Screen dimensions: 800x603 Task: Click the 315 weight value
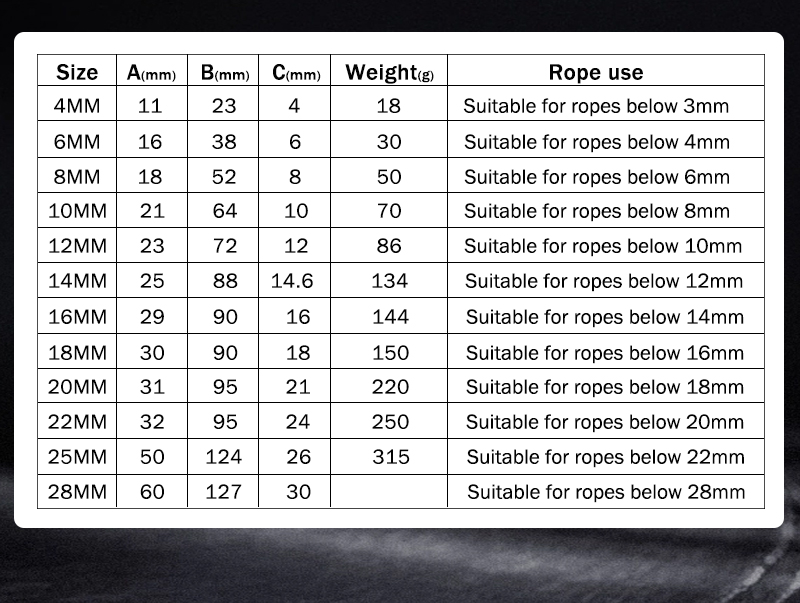tap(390, 457)
